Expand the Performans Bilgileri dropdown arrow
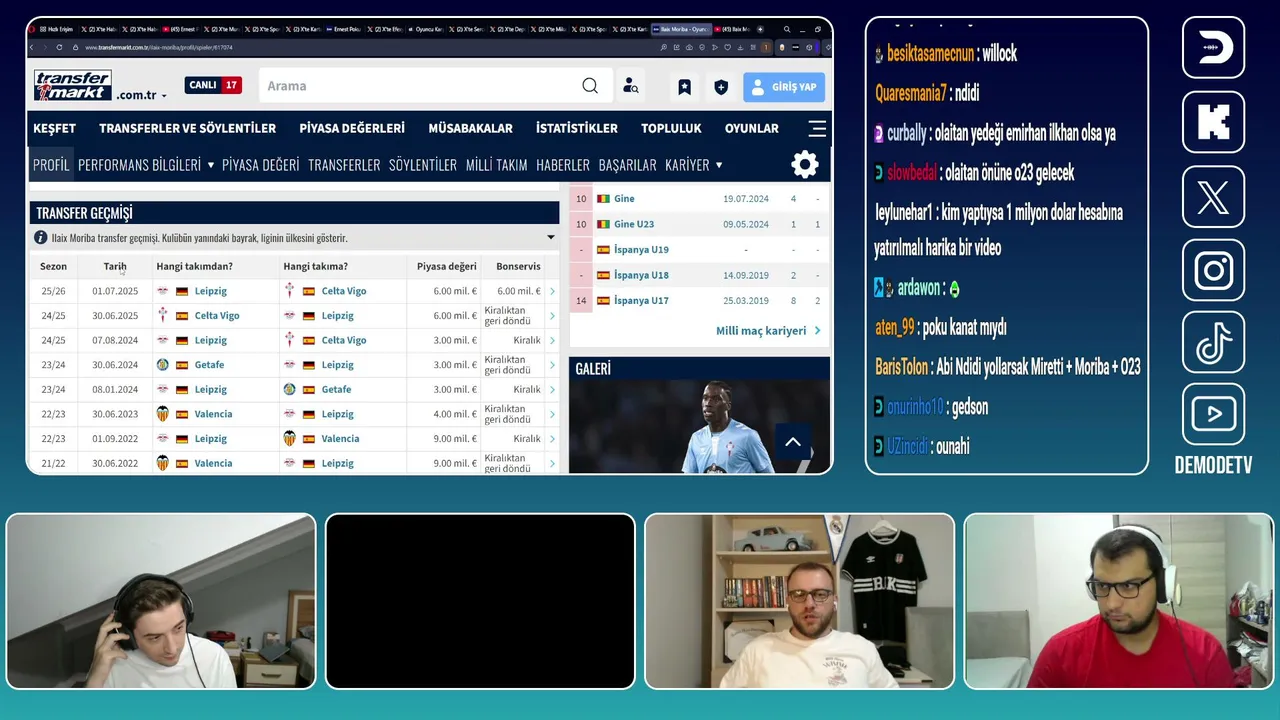This screenshot has width=1280, height=720. [210, 165]
